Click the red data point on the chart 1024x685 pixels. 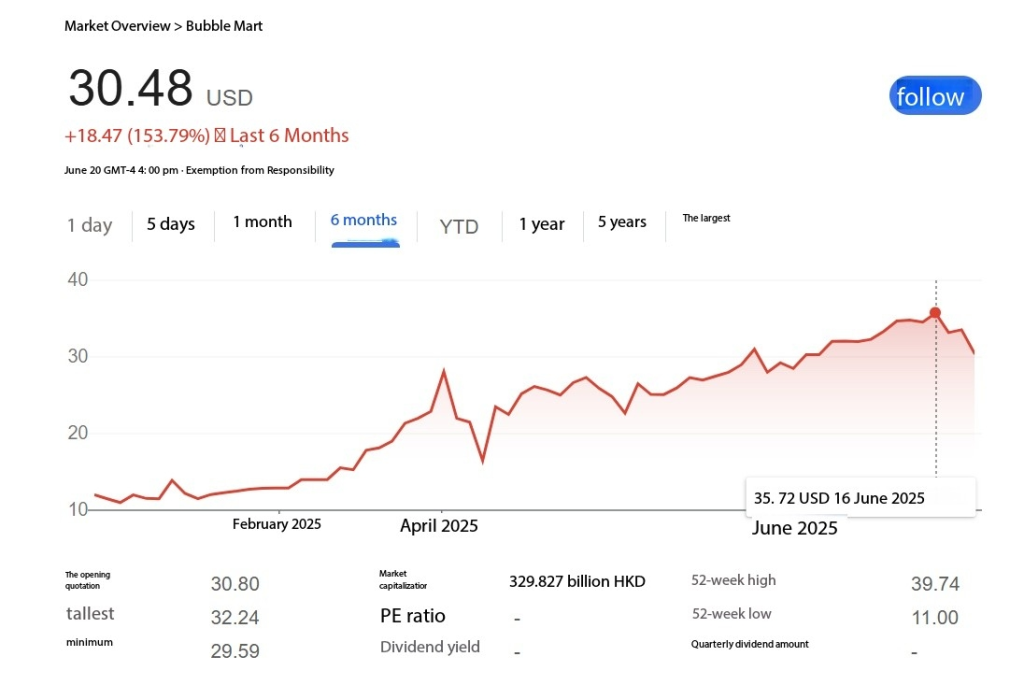pyautogui.click(x=935, y=313)
